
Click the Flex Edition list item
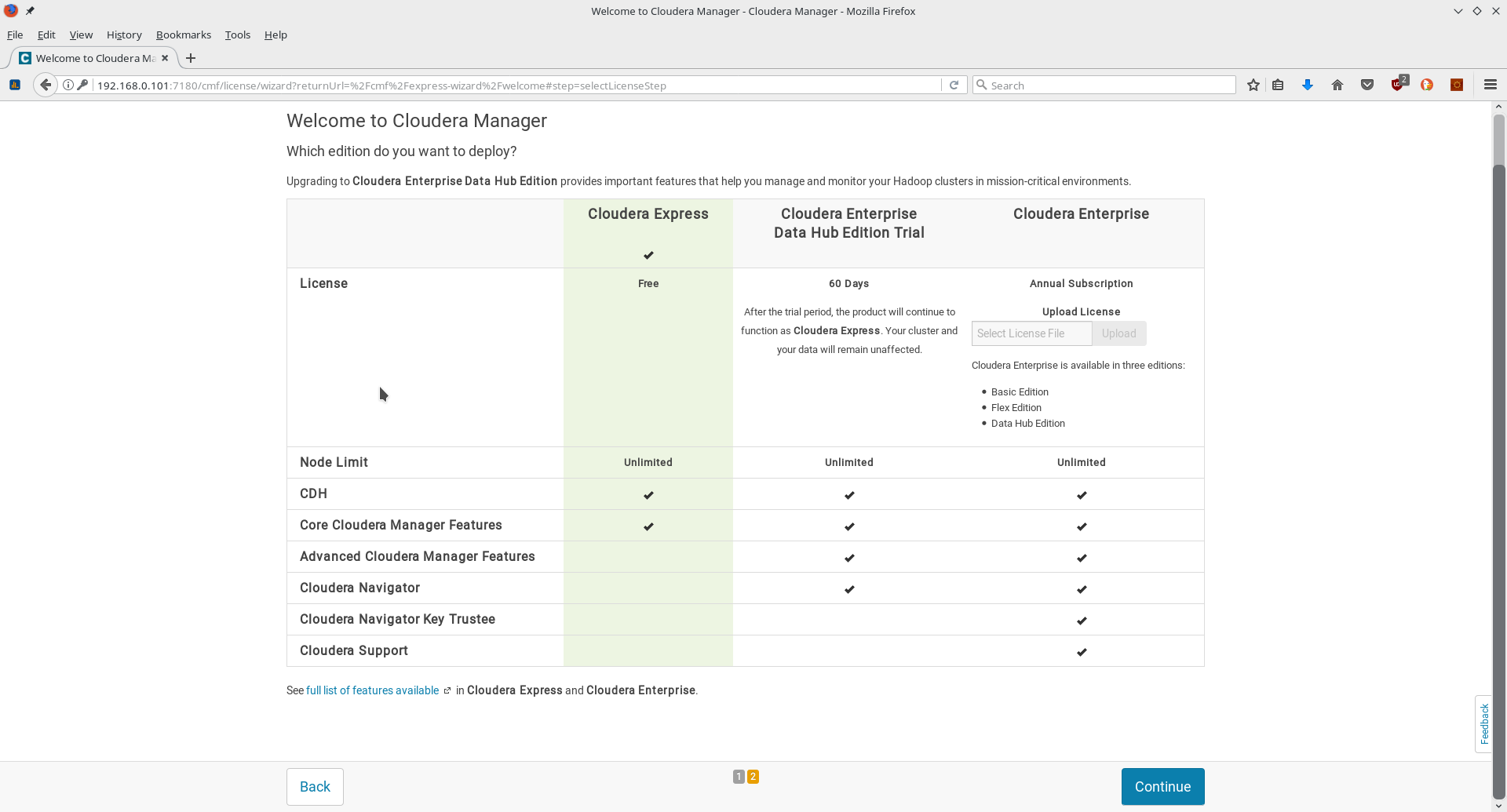1016,408
